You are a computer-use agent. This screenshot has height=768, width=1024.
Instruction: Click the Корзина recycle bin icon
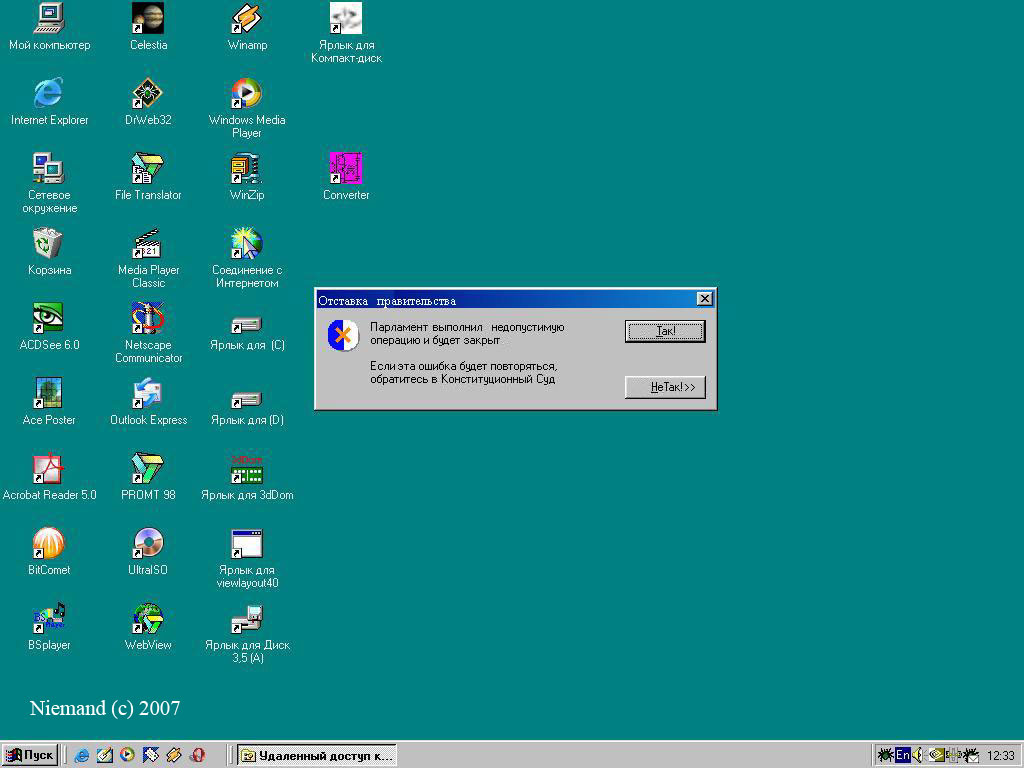(48, 244)
